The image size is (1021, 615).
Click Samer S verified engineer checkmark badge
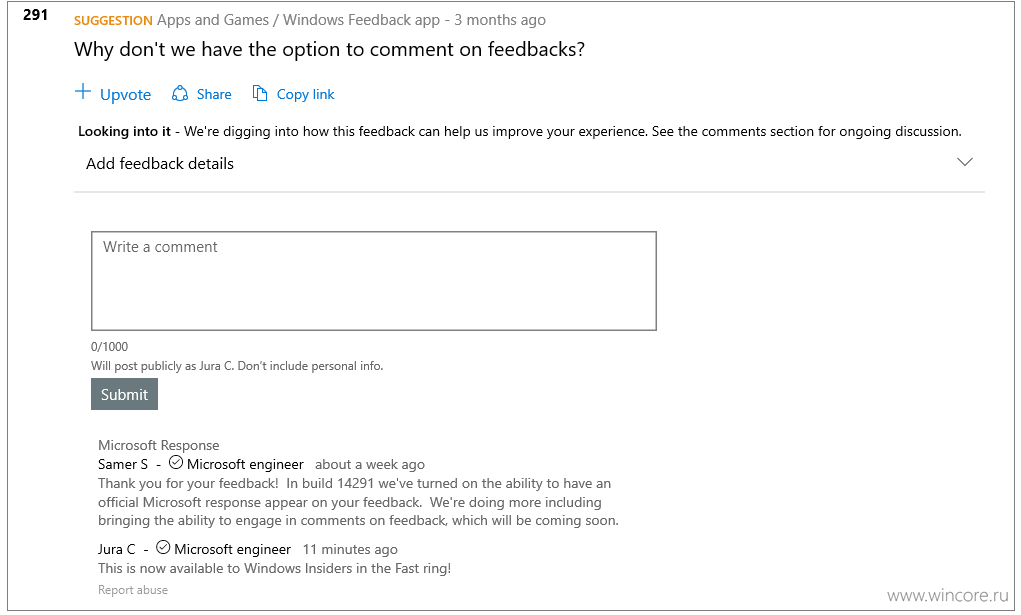point(176,463)
